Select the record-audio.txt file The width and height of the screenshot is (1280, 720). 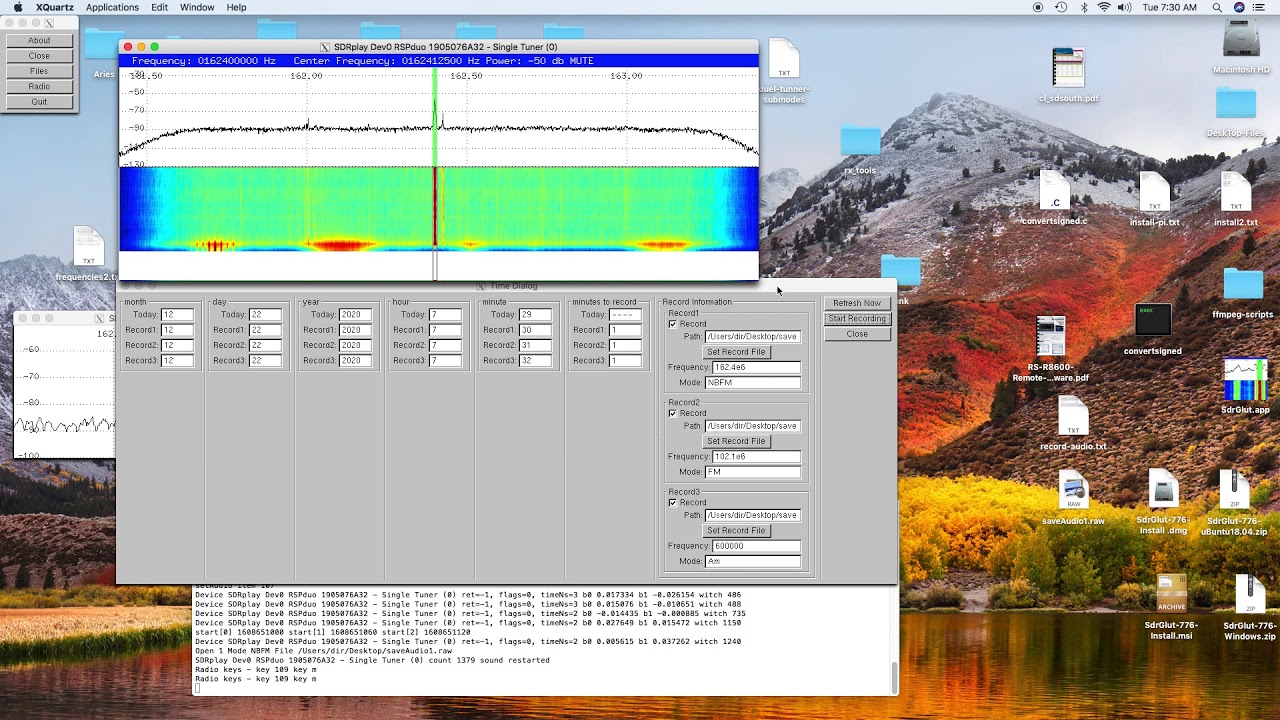1073,417
